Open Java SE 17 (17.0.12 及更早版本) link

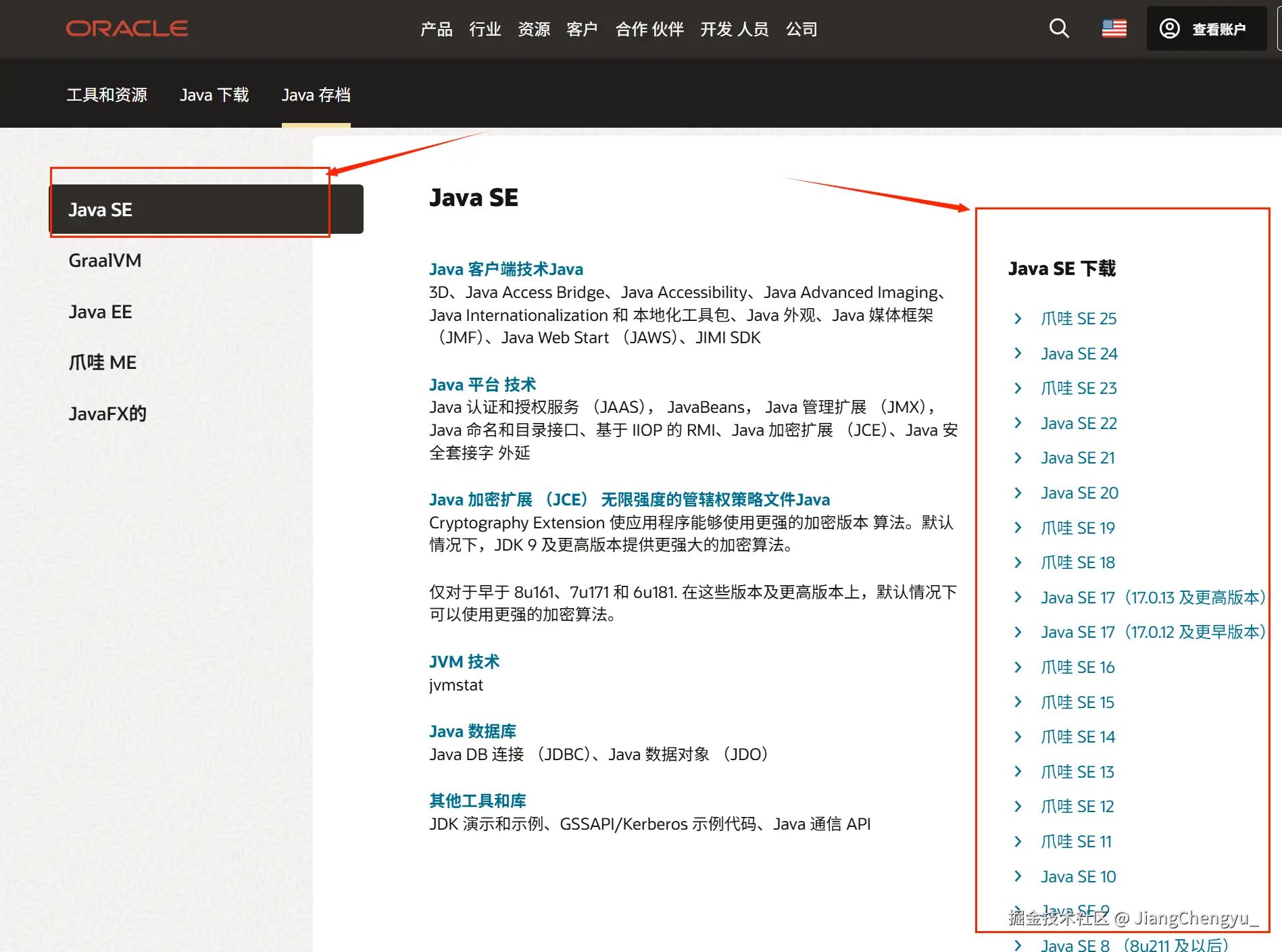pos(1153,632)
